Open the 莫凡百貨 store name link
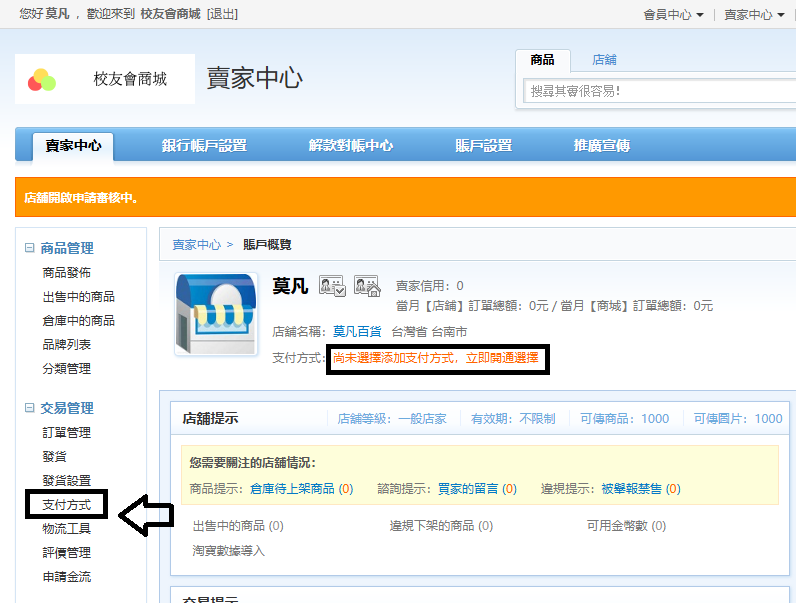The width and height of the screenshot is (796, 603). [357, 331]
